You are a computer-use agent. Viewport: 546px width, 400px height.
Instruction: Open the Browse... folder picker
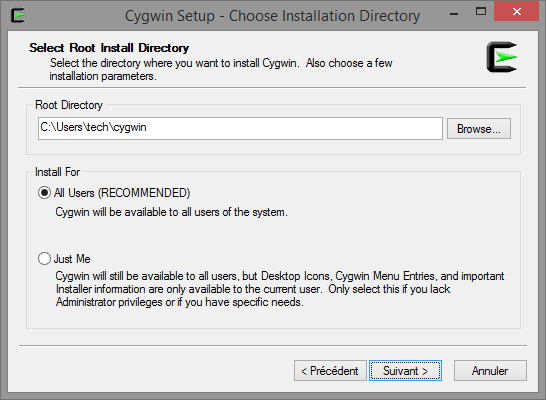click(479, 128)
